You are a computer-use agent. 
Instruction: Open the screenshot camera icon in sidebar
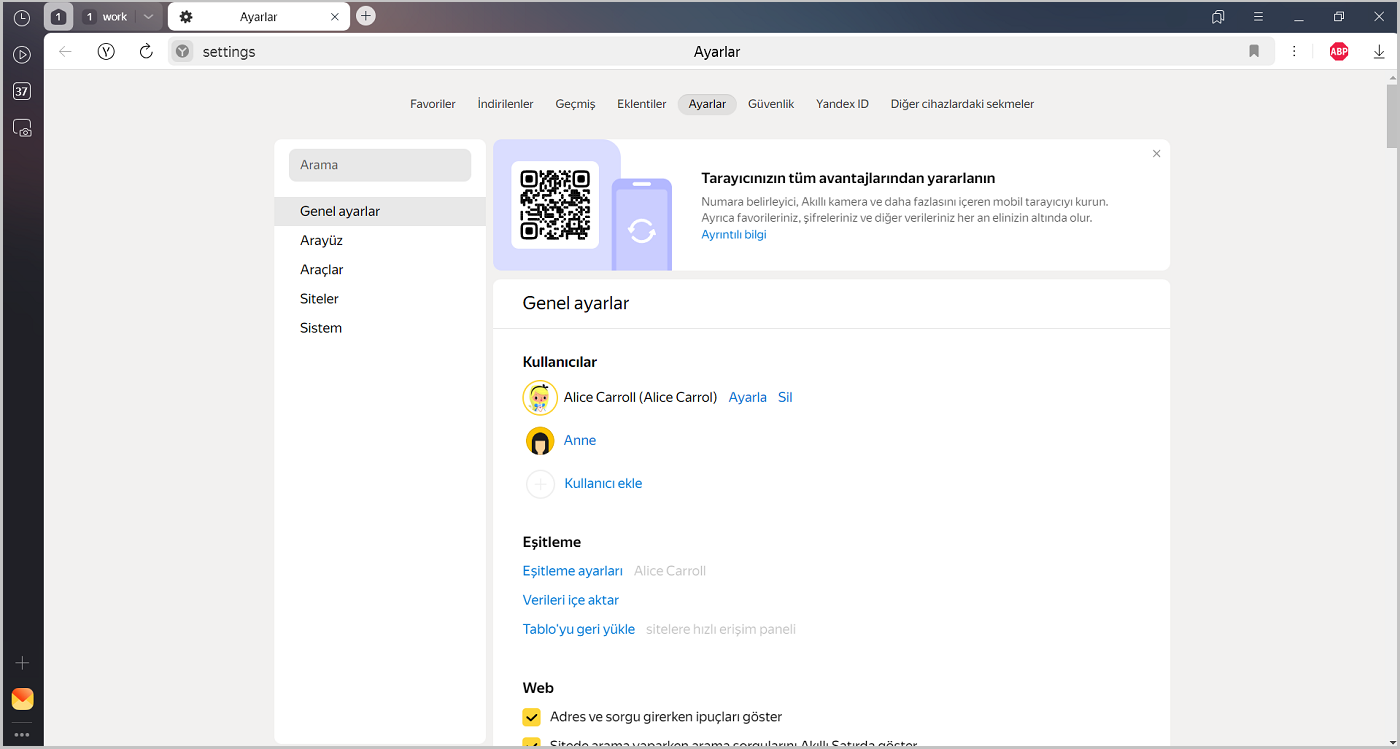[x=22, y=128]
